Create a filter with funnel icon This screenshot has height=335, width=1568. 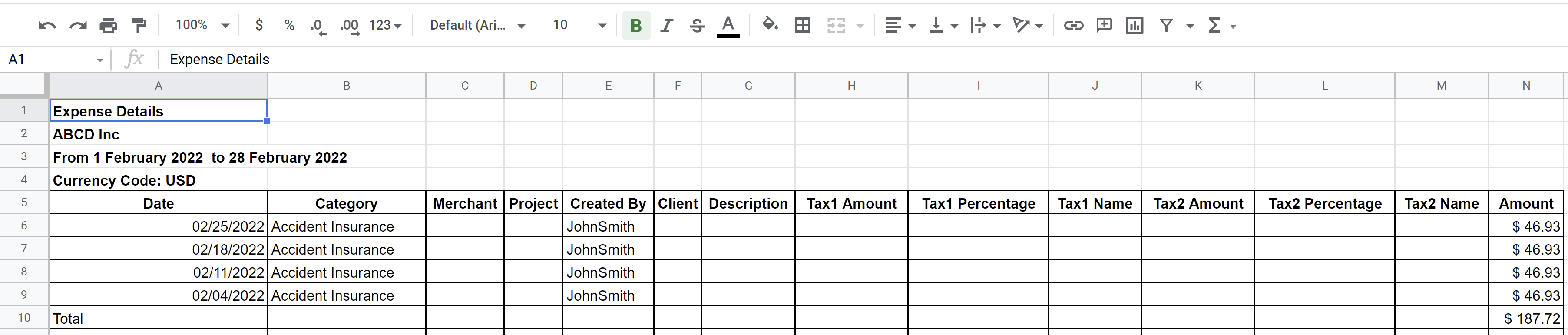pos(1166,26)
